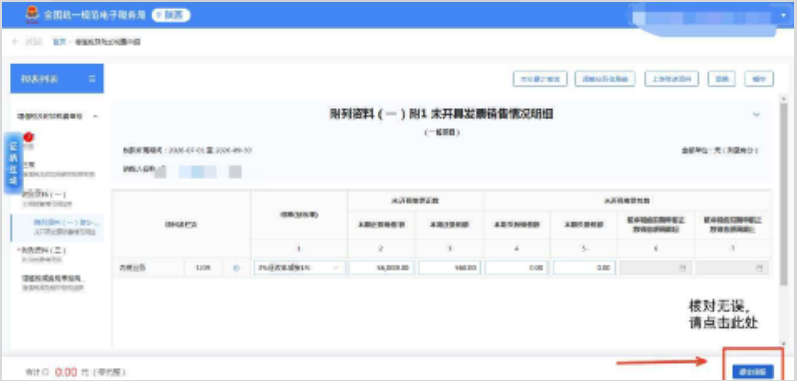This screenshot has height=381, width=797.
Task: Click the first outlined button in top toolbar
Action: point(540,79)
